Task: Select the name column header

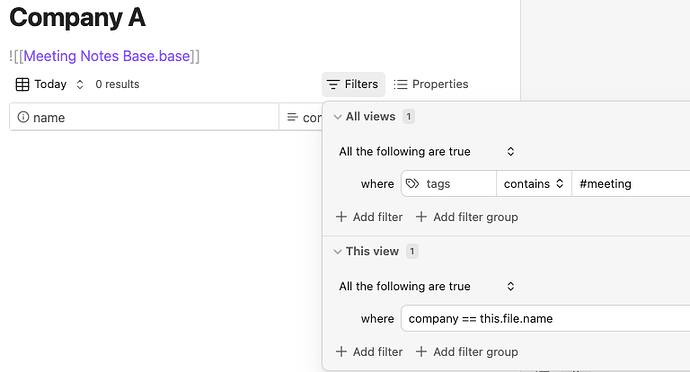Action: click(x=144, y=117)
